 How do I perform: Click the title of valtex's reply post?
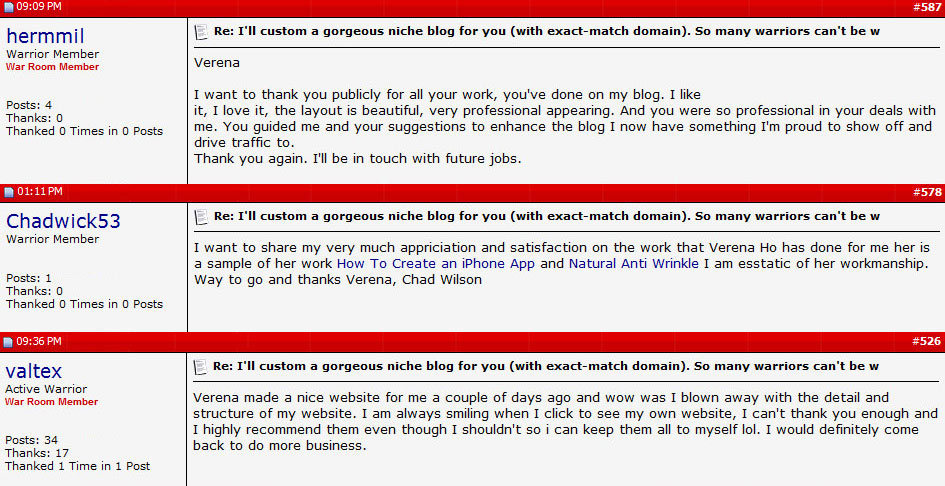pos(547,366)
